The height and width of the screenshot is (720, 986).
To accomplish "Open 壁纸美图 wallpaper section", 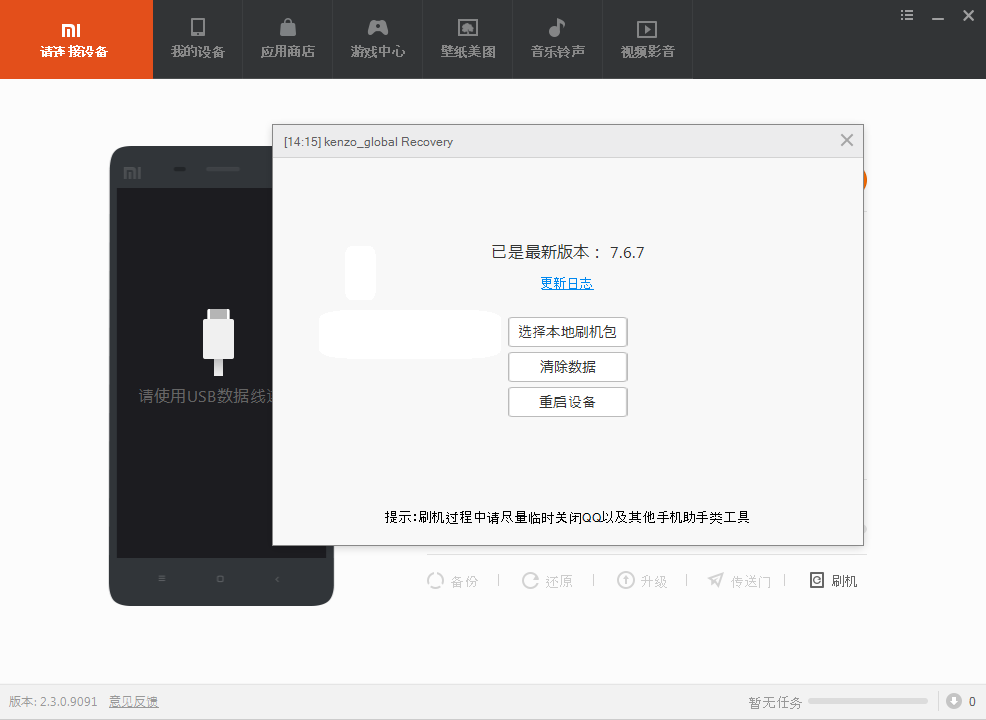I will tap(467, 29).
